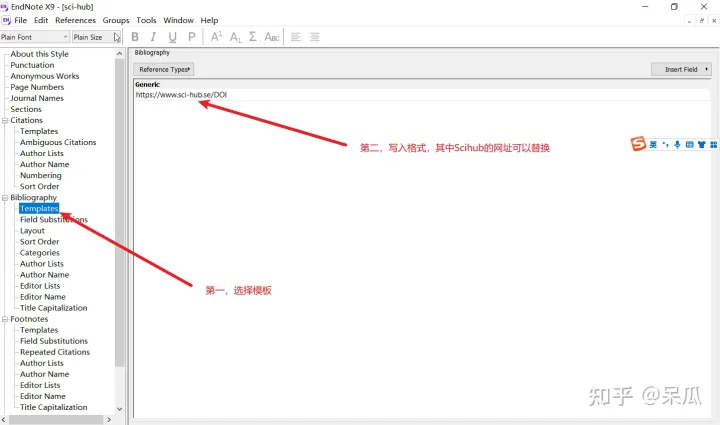
Task: Select Editor Lists under Bibliography
Action: click(40, 285)
